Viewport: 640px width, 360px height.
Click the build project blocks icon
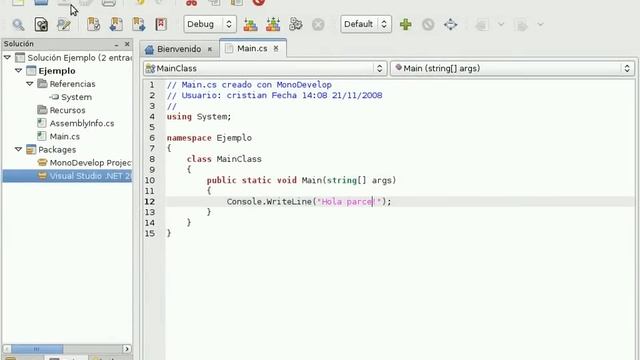tap(250, 24)
